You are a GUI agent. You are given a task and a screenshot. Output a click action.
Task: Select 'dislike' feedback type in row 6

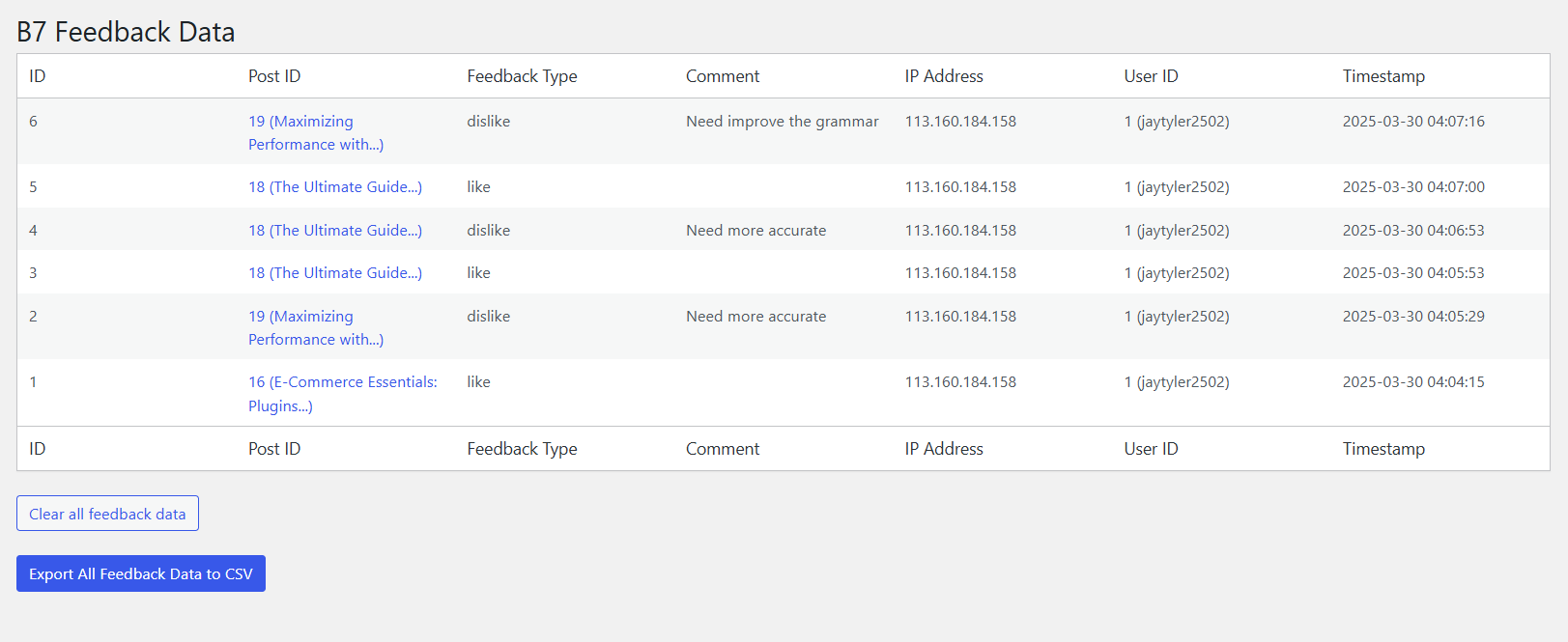[x=489, y=122]
